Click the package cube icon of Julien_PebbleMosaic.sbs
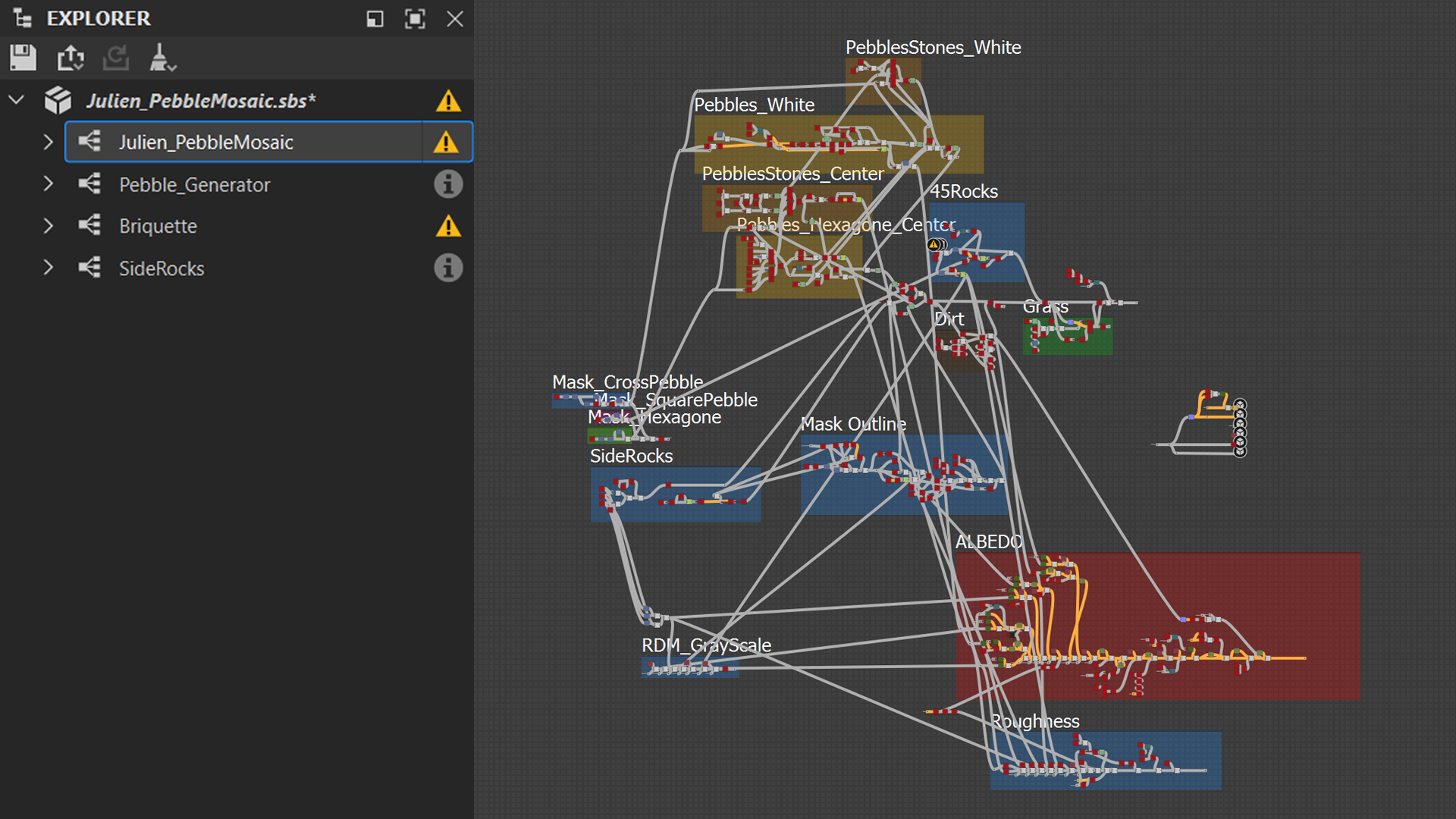Viewport: 1456px width, 819px height. pos(58,99)
